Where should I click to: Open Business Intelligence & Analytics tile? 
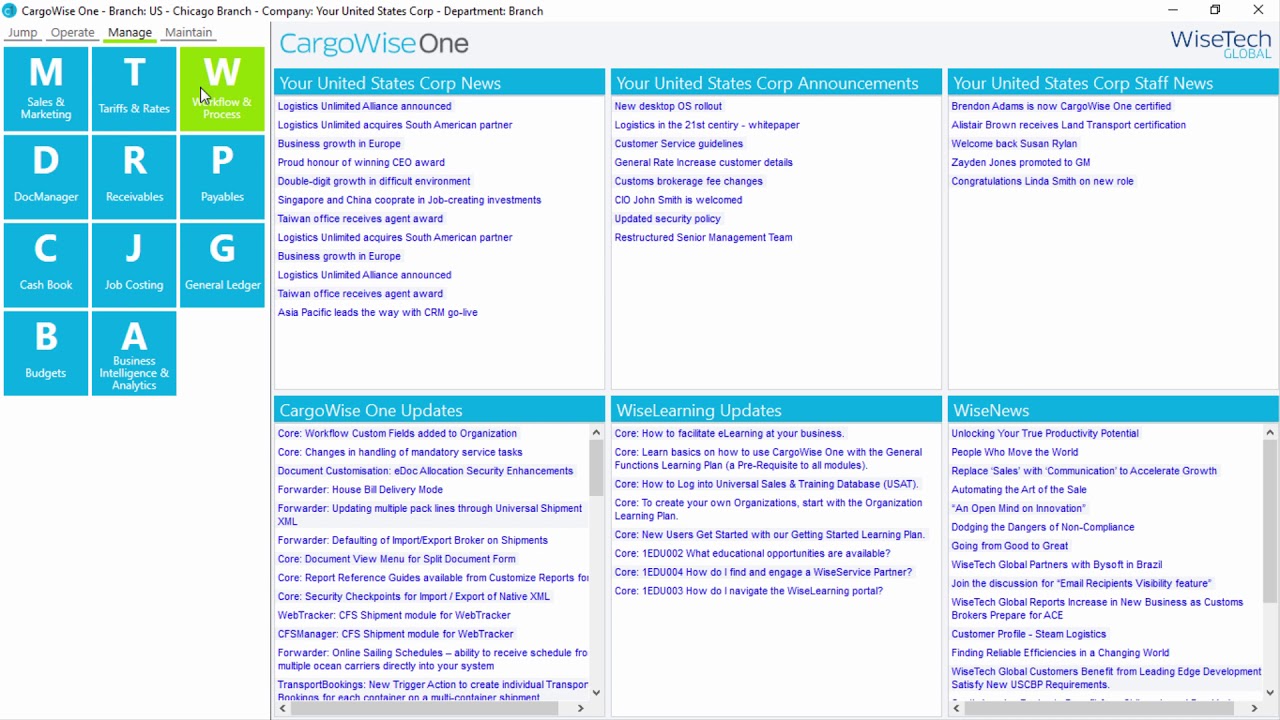134,352
